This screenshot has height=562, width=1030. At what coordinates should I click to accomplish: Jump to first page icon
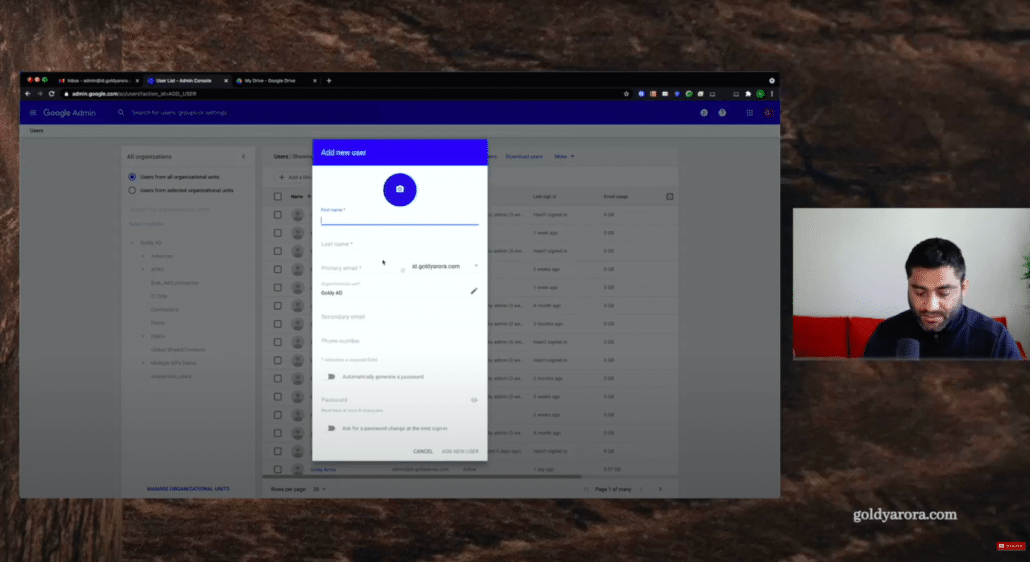(x=586, y=489)
